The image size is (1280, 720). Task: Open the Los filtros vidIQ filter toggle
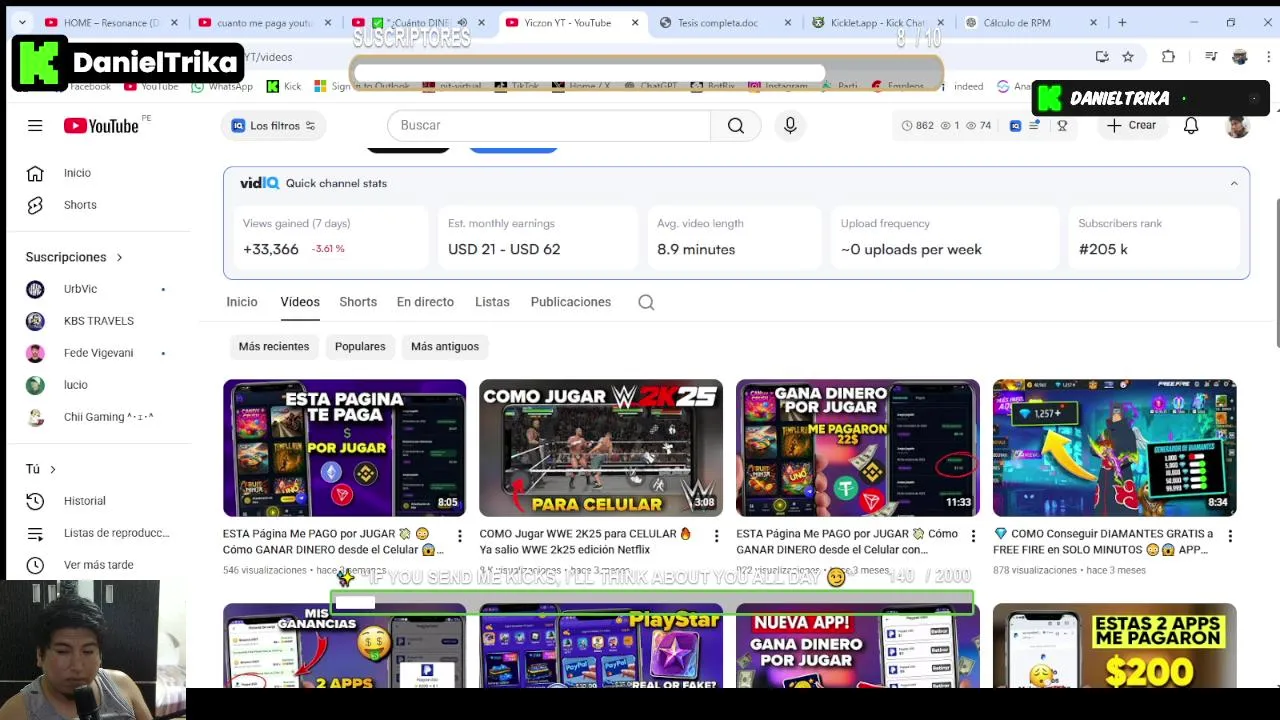tap(273, 126)
